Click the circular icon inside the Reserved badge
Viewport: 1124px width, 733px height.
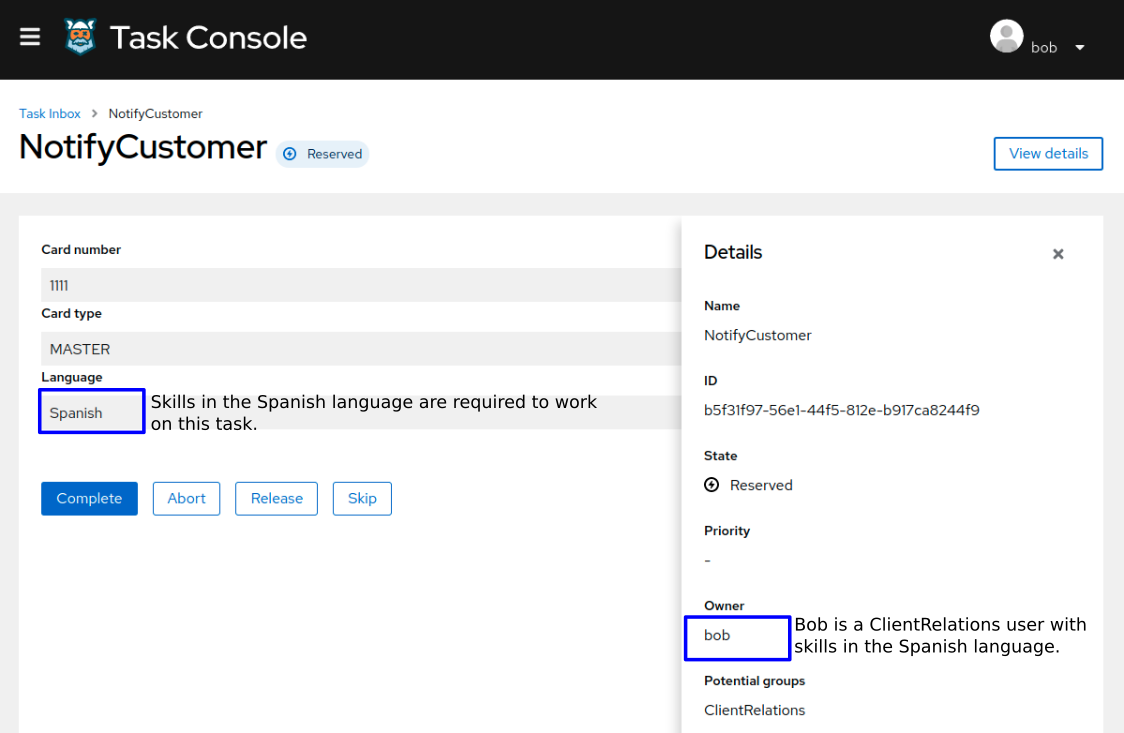(289, 154)
